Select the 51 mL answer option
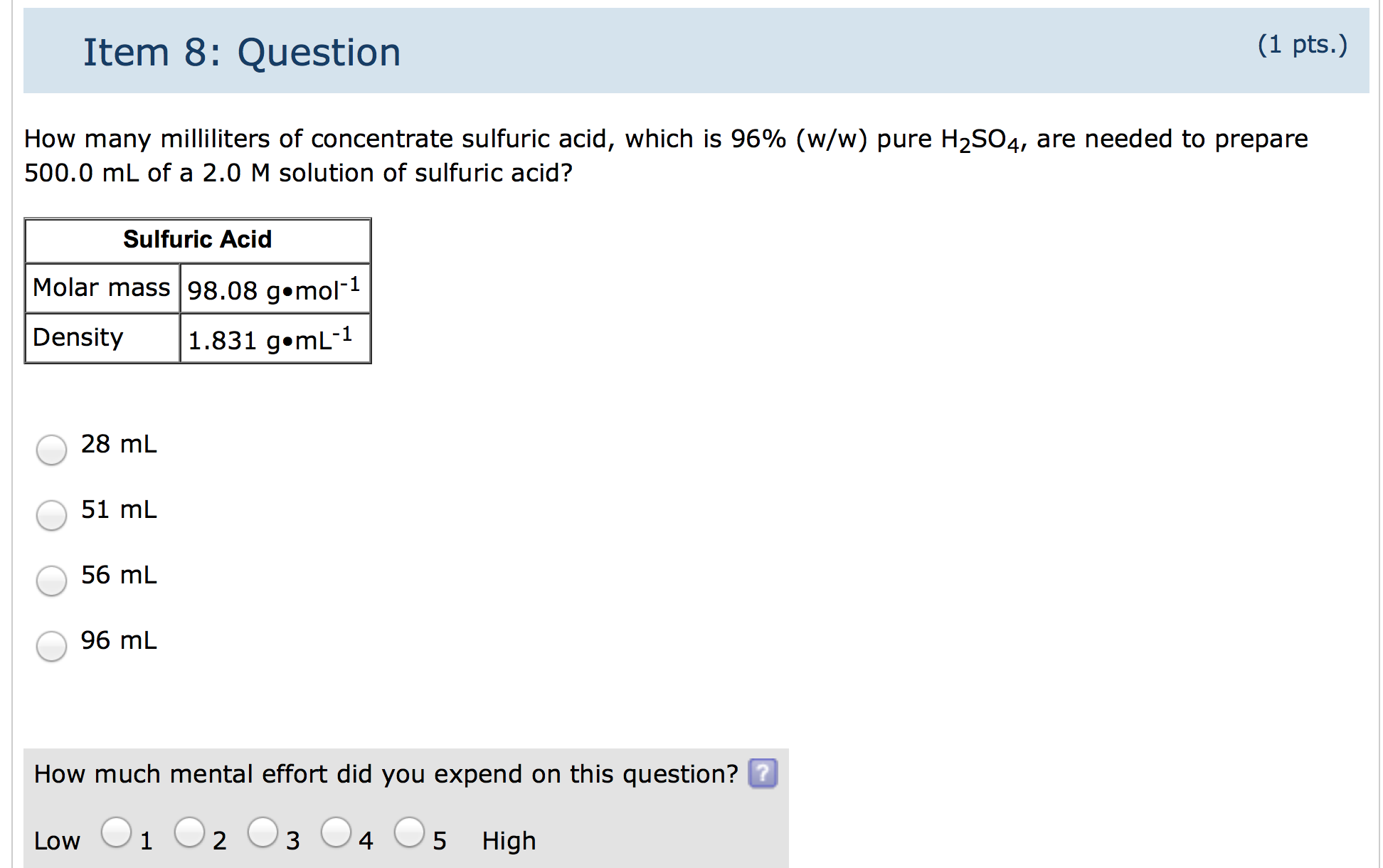Viewport: 1383px width, 868px height. [51, 515]
